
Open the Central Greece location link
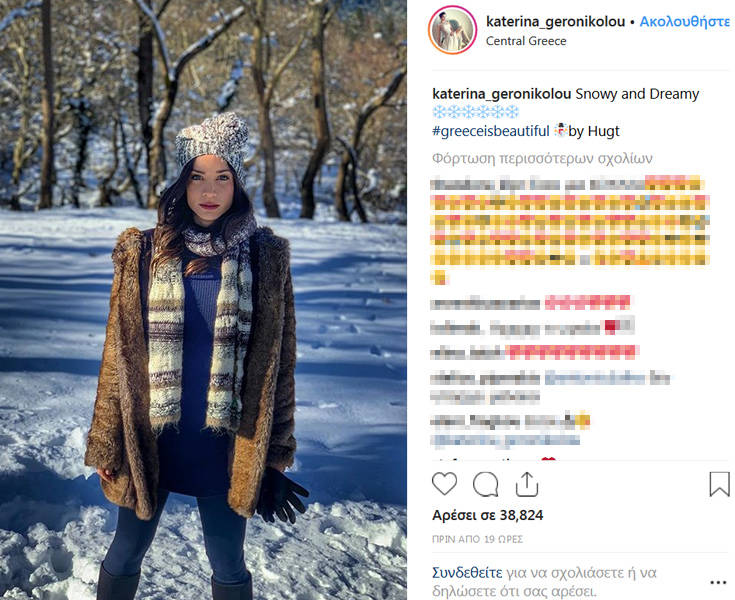pos(526,41)
